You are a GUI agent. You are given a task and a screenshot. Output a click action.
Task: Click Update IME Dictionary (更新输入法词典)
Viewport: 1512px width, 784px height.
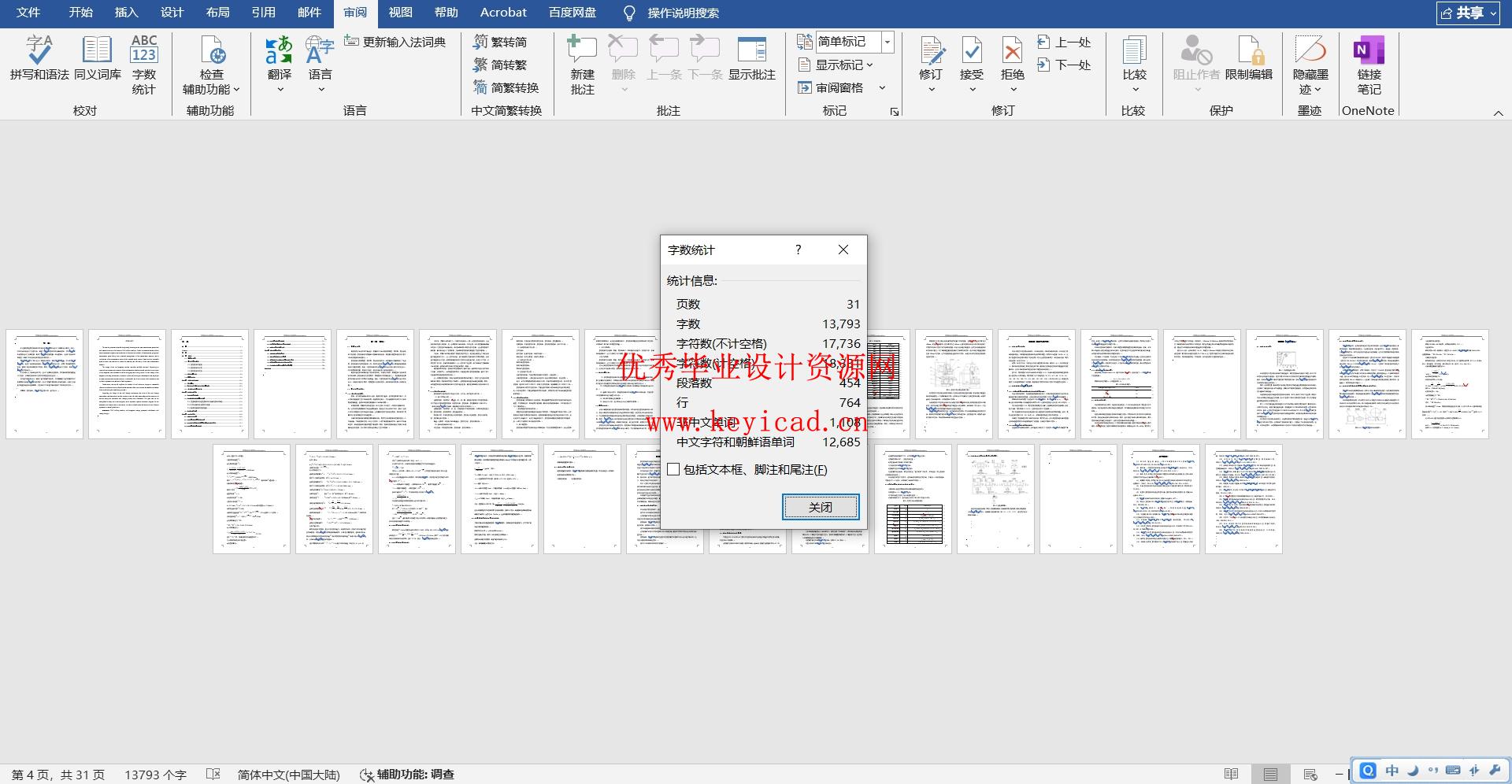395,42
